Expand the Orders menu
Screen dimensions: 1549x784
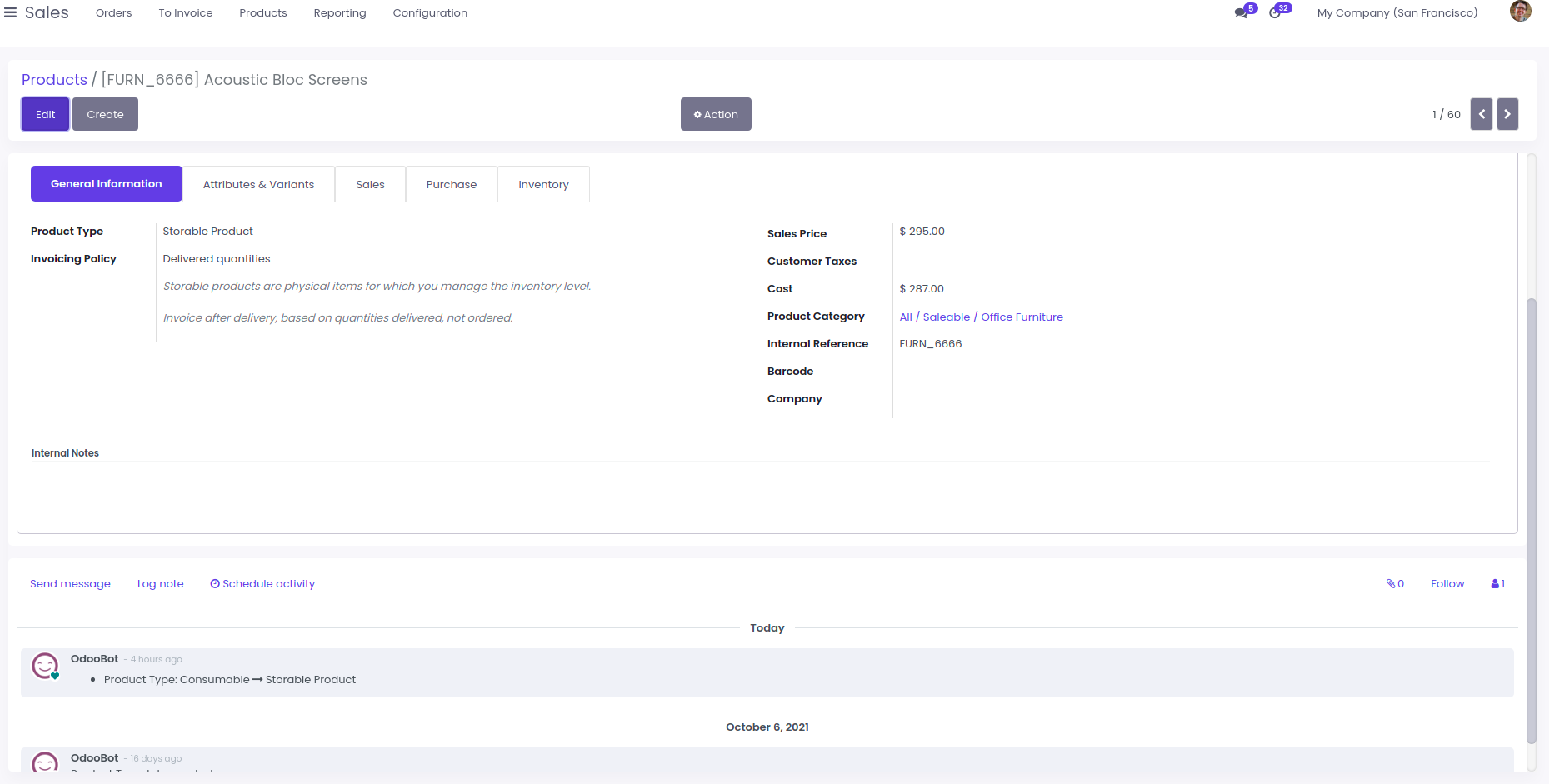click(x=113, y=12)
